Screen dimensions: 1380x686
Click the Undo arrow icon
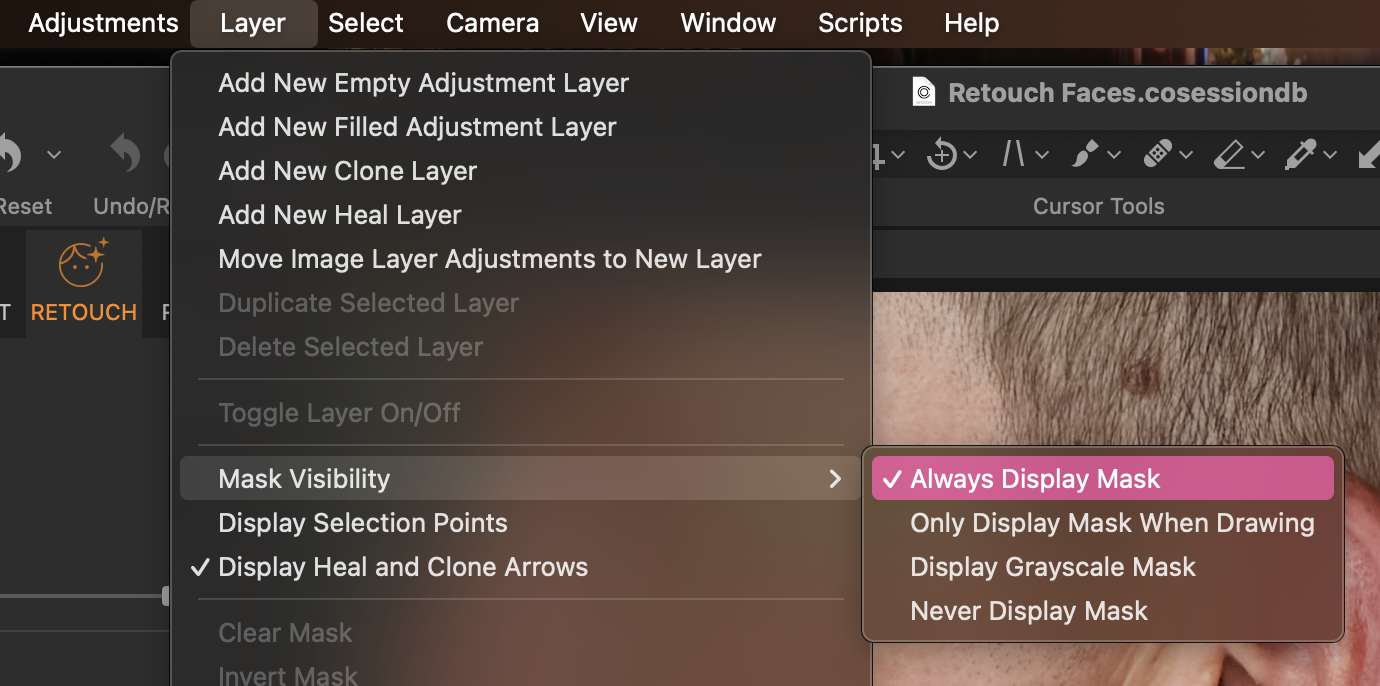[x=125, y=155]
